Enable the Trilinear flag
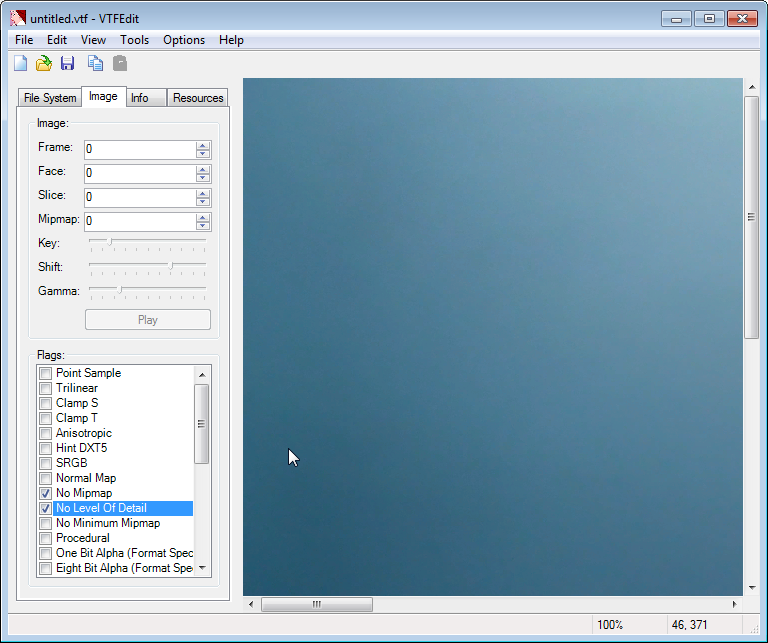 pos(46,388)
